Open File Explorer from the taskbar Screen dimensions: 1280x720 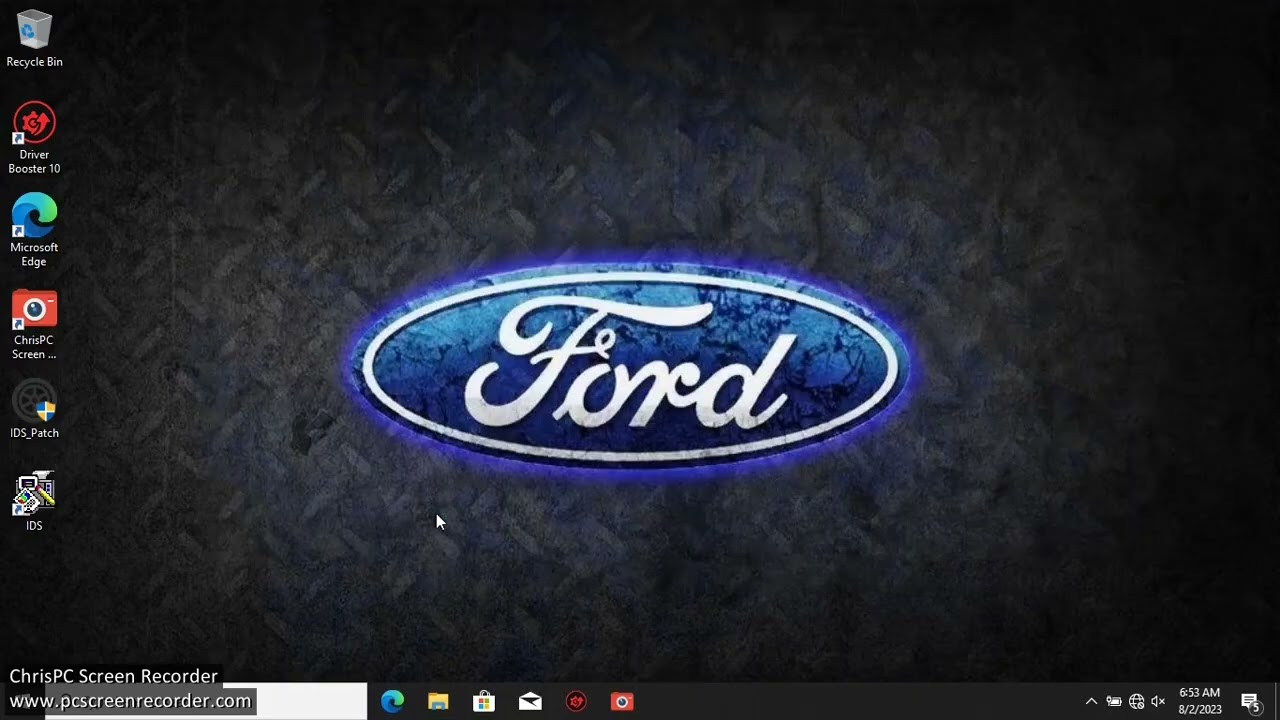[438, 702]
